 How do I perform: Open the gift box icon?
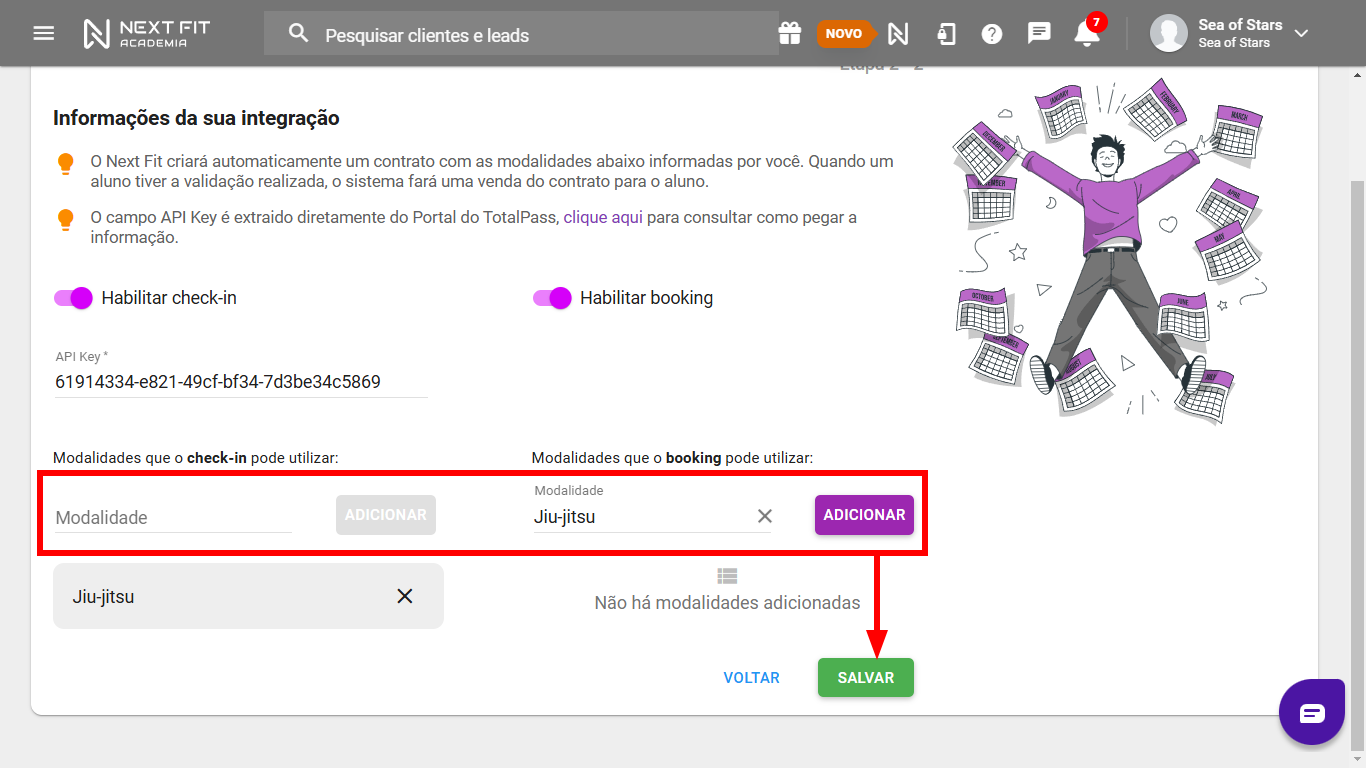tap(790, 34)
